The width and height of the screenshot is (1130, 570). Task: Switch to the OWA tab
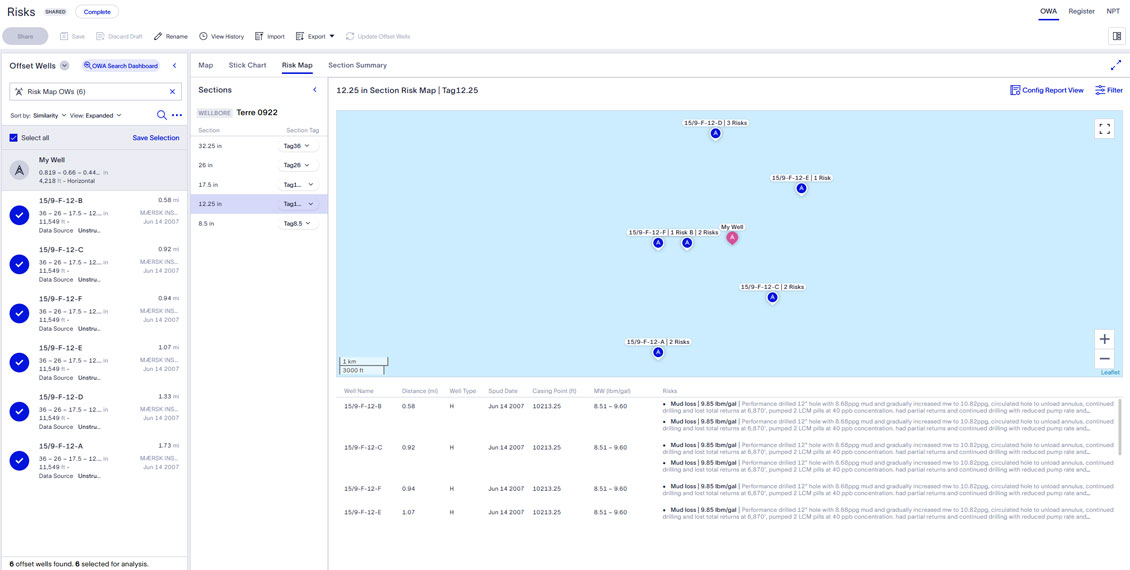[x=1049, y=12]
